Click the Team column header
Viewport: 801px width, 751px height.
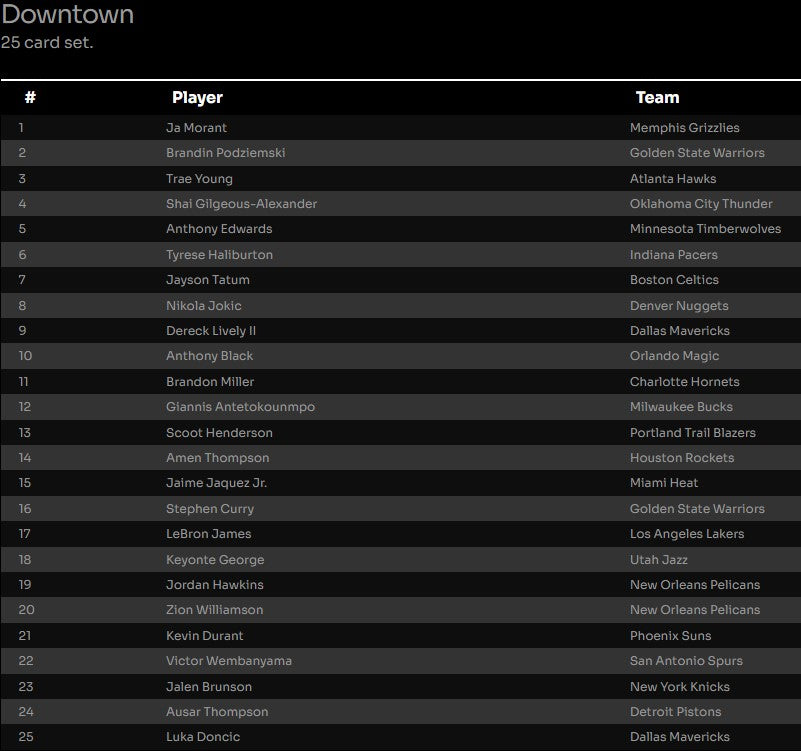click(657, 97)
